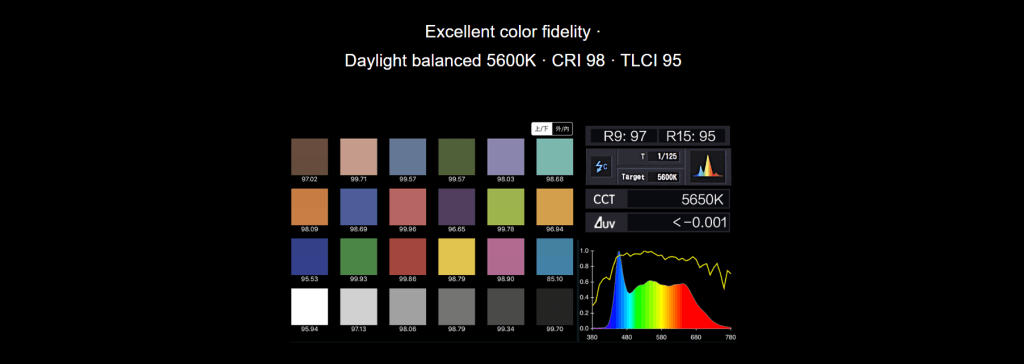
Task: Select the darkest gray swatch labeled 99.70
Action: coord(554,306)
